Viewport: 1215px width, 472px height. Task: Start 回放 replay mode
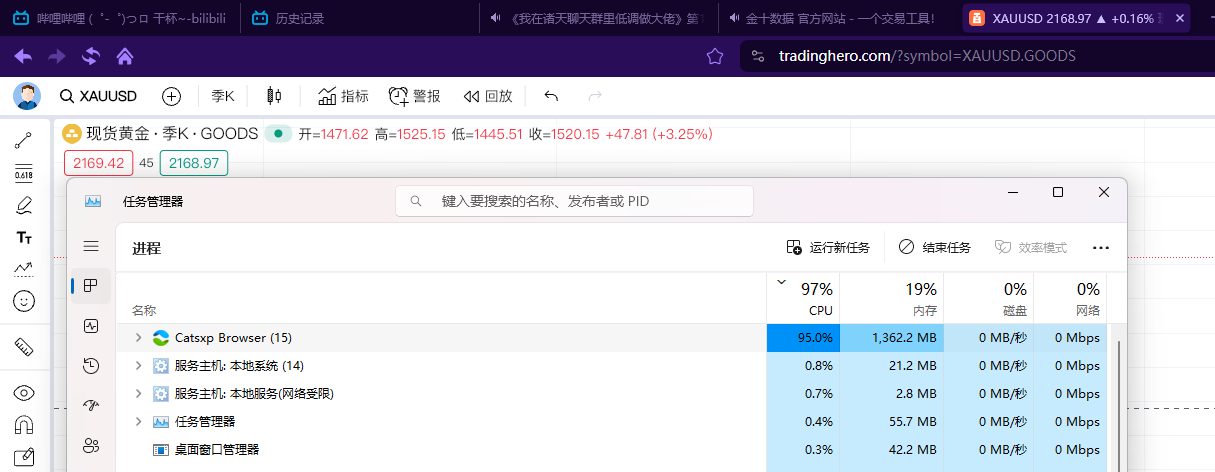[488, 96]
